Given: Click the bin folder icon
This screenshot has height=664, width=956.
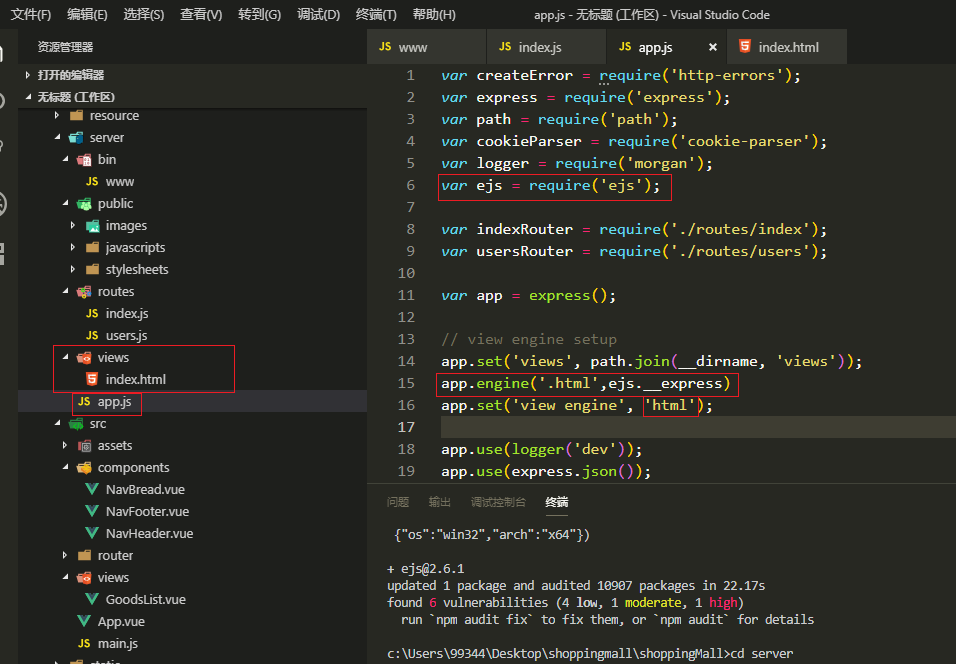Looking at the screenshot, I should 84,160.
